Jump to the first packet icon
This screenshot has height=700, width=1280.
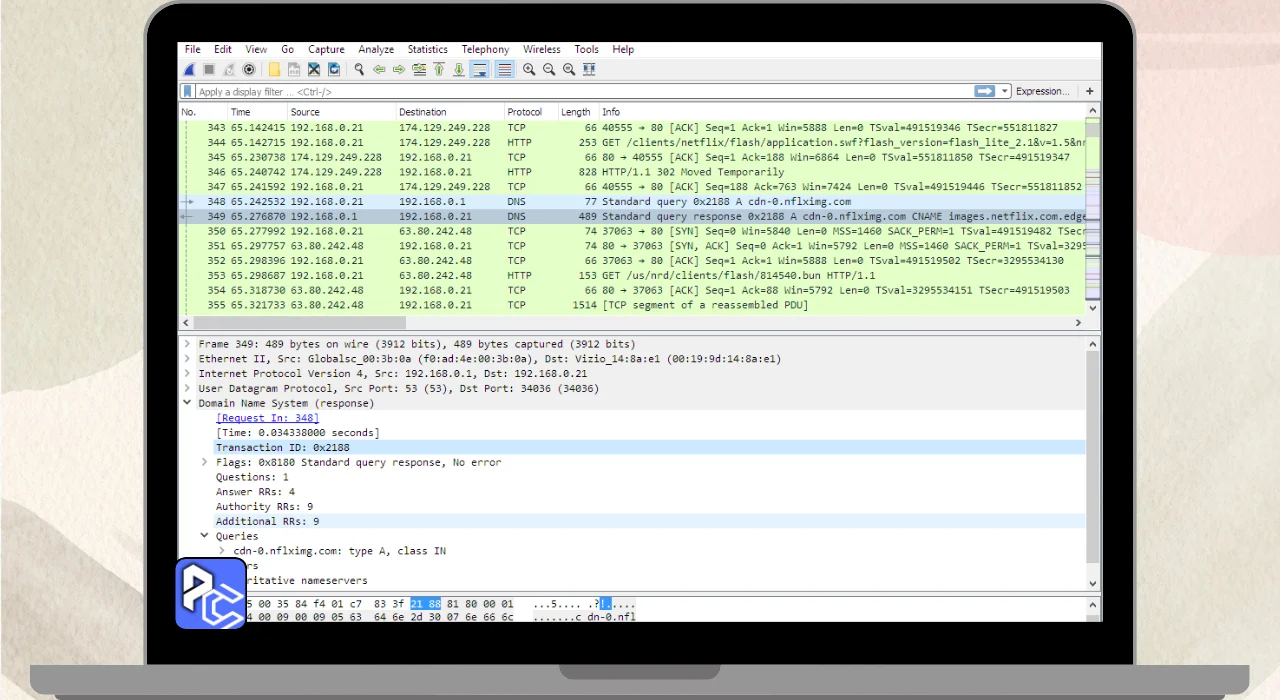click(439, 70)
